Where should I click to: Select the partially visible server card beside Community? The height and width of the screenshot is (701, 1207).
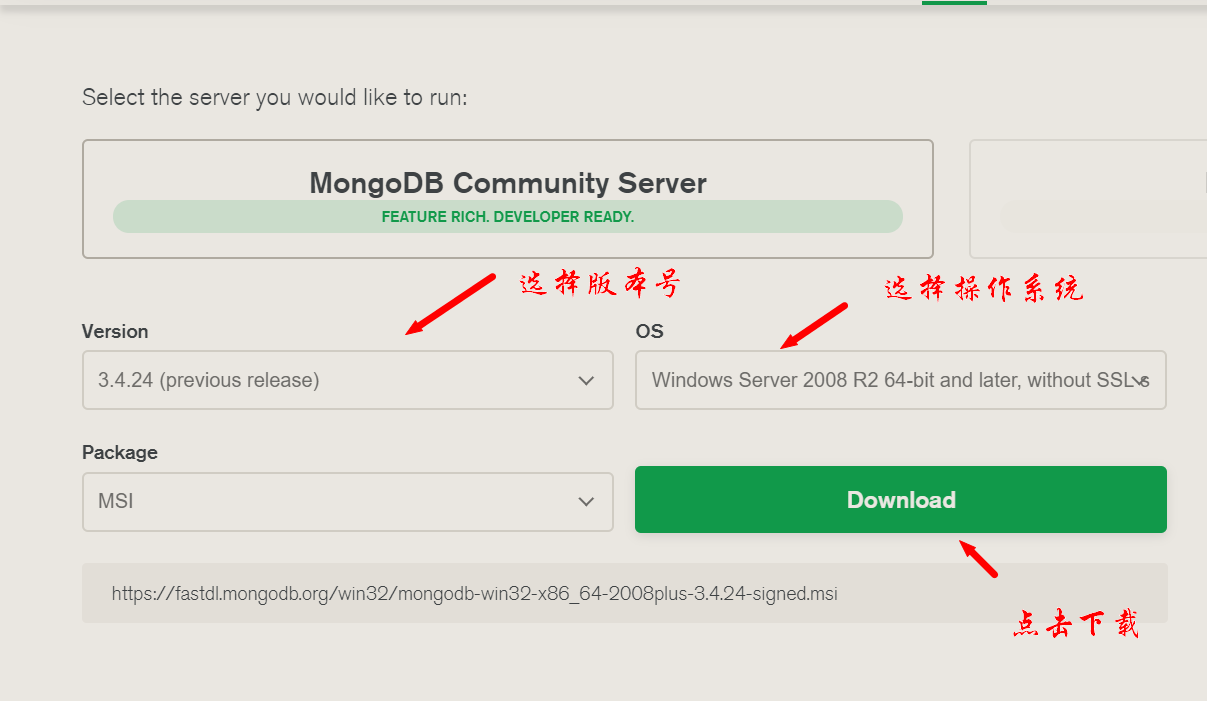click(1088, 199)
